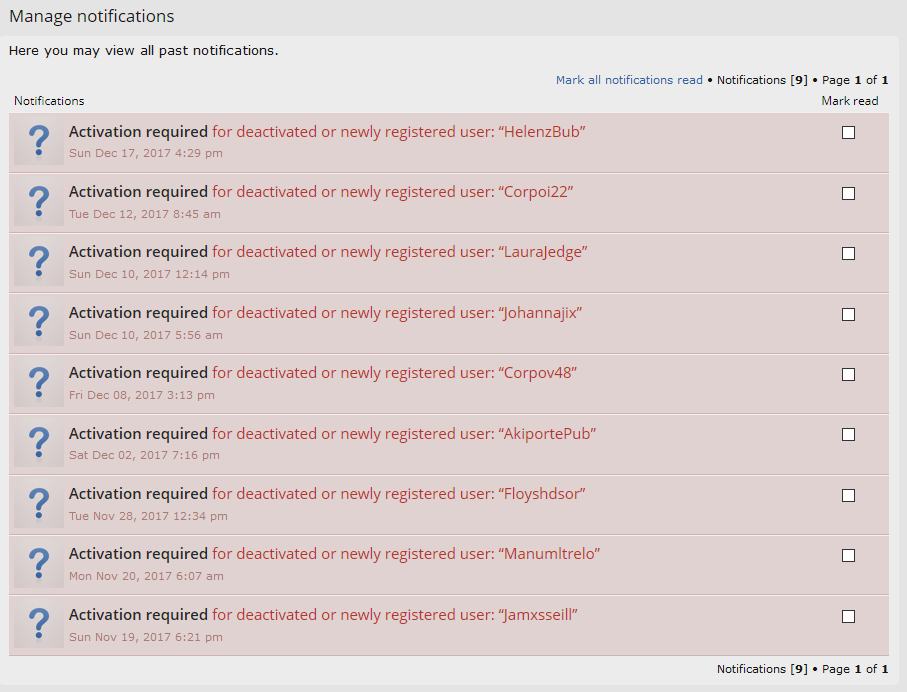The image size is (907, 692).
Task: Click the avatar icon next to AkiportePub notification
Action: [39, 444]
